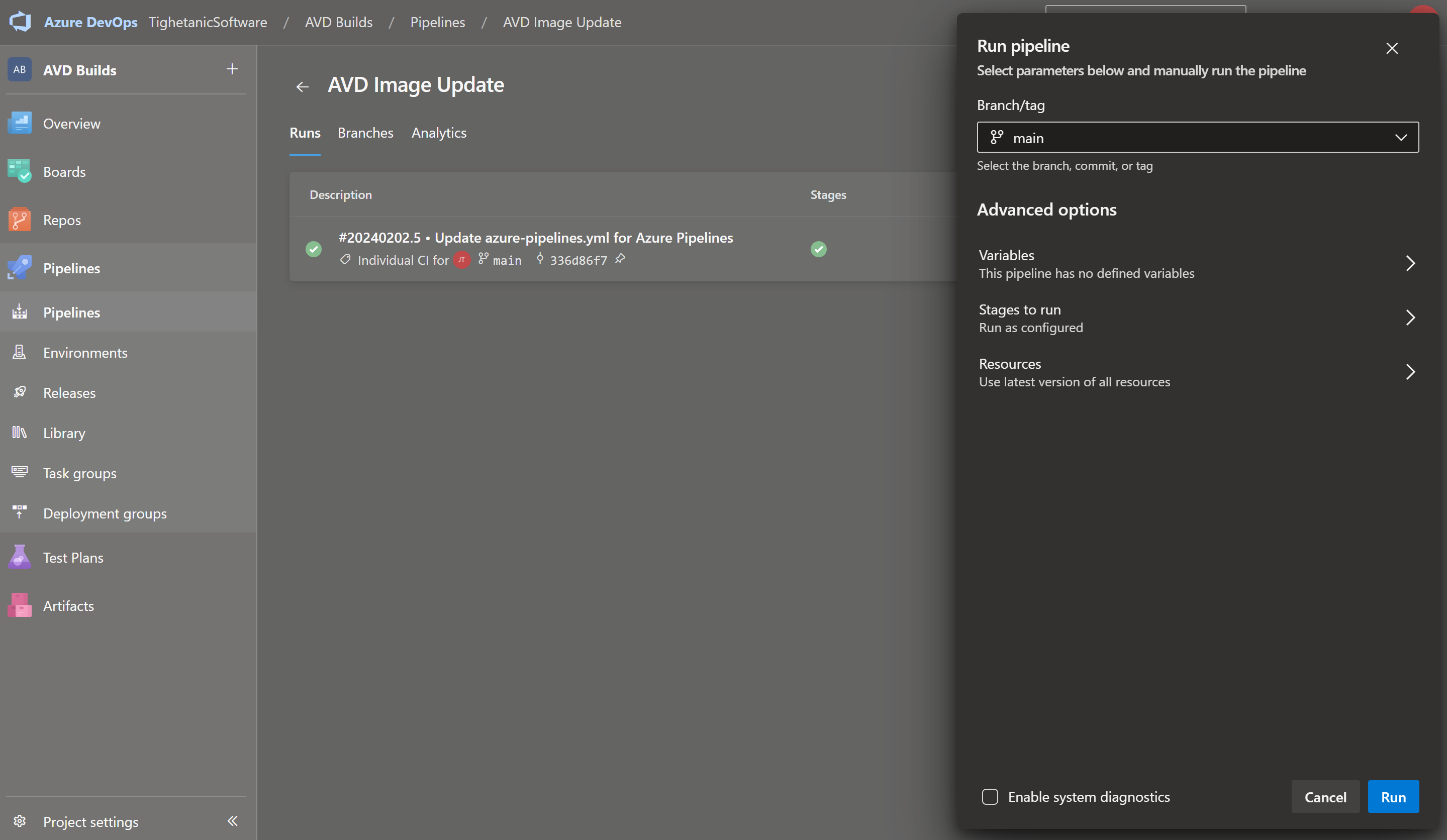The height and width of the screenshot is (840, 1447).
Task: Click the back arrow beside AVD Image Update
Action: point(302,86)
